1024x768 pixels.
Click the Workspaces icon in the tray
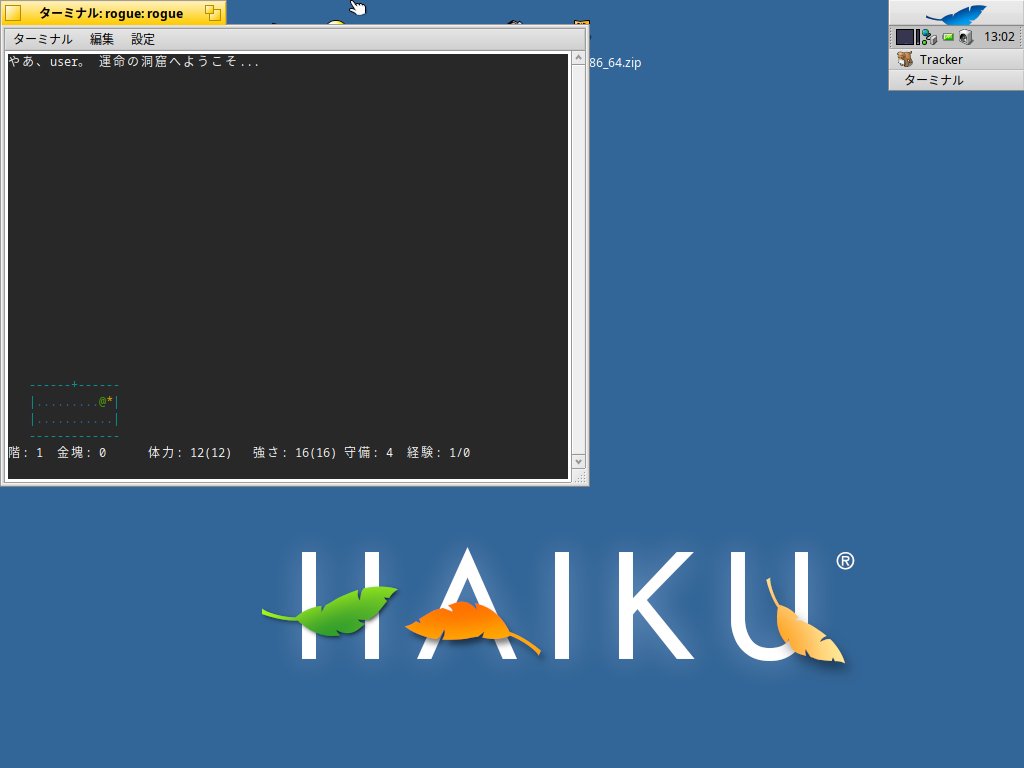point(904,37)
